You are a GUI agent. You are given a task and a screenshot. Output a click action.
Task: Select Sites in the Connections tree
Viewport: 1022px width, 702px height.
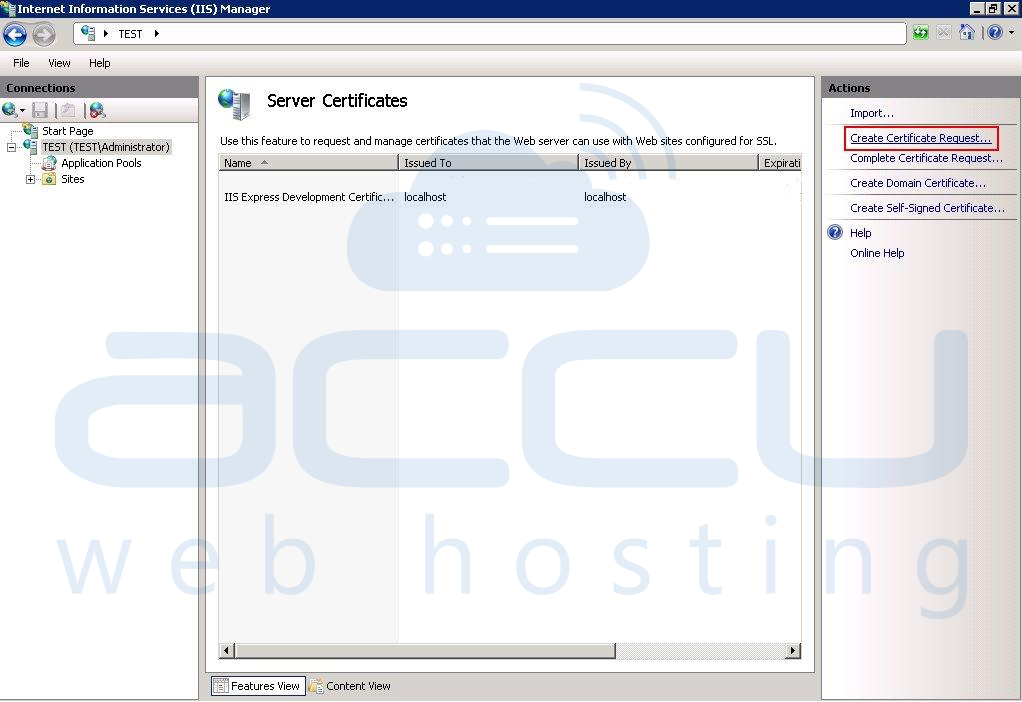[x=72, y=179]
